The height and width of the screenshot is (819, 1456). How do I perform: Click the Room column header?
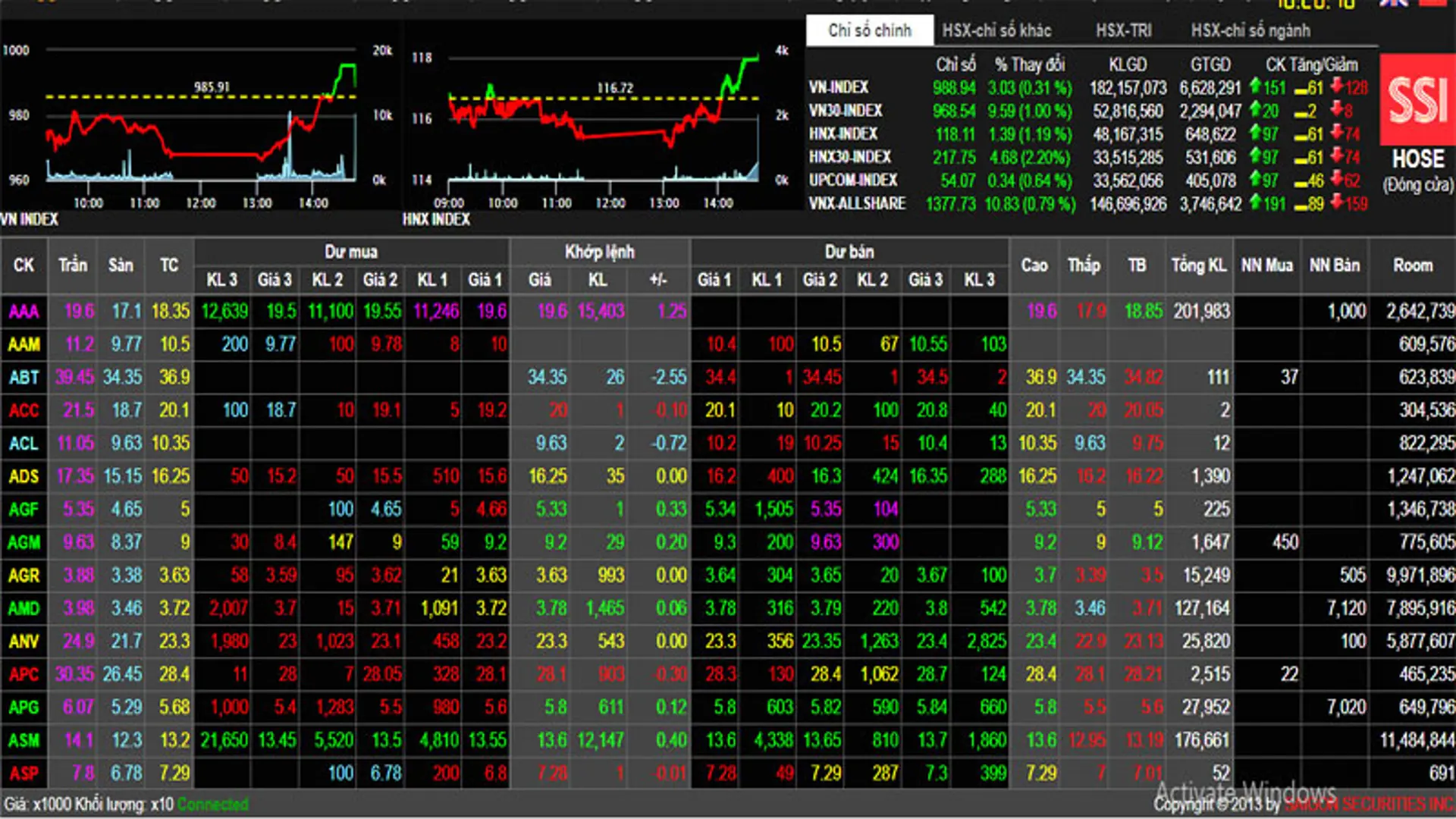[x=1413, y=265]
